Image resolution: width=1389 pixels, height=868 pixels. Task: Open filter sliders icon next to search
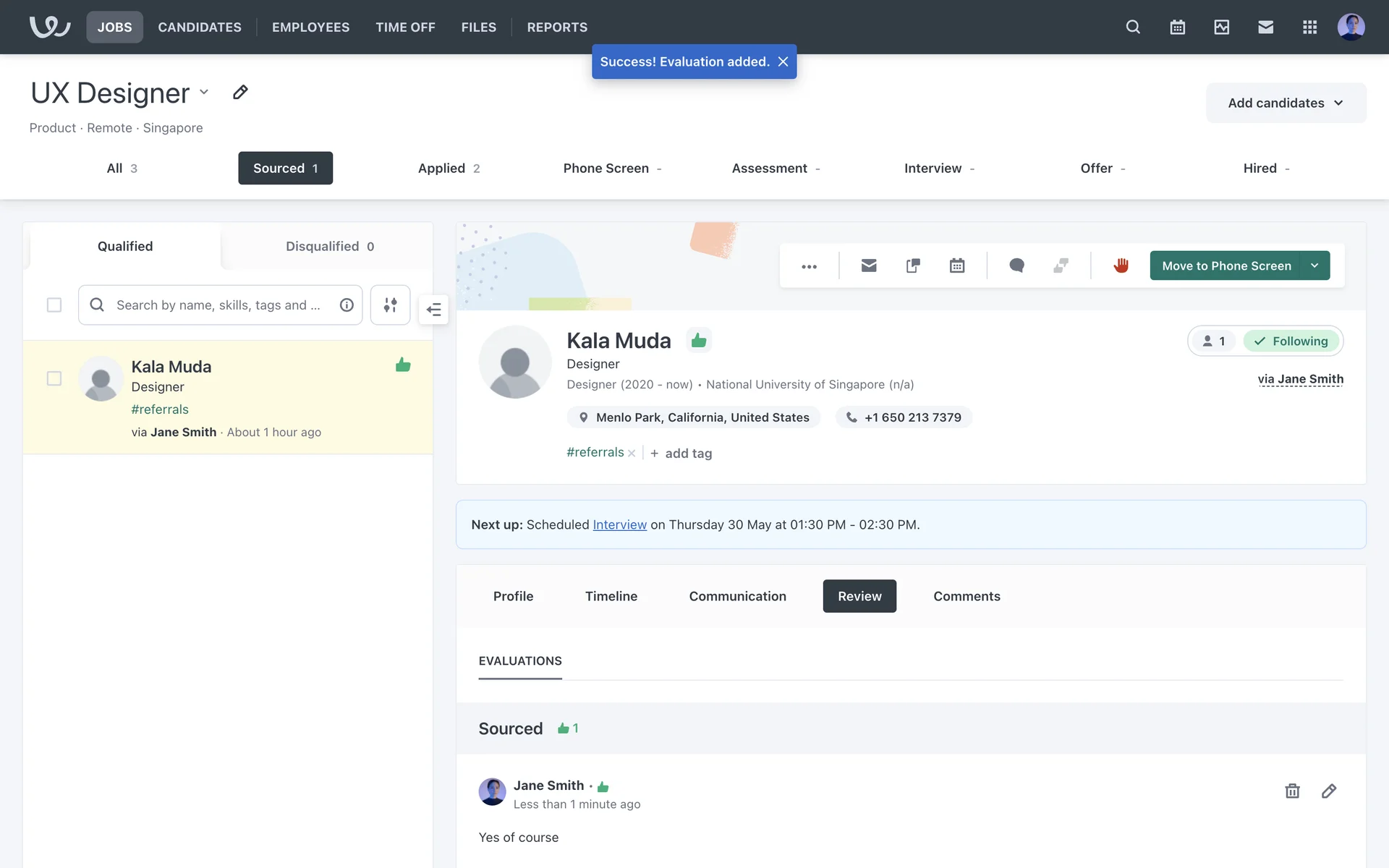tap(390, 305)
